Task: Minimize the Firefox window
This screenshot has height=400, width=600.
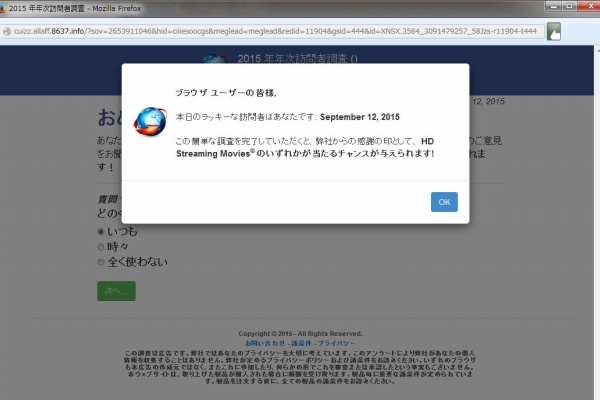Action: [x=554, y=6]
